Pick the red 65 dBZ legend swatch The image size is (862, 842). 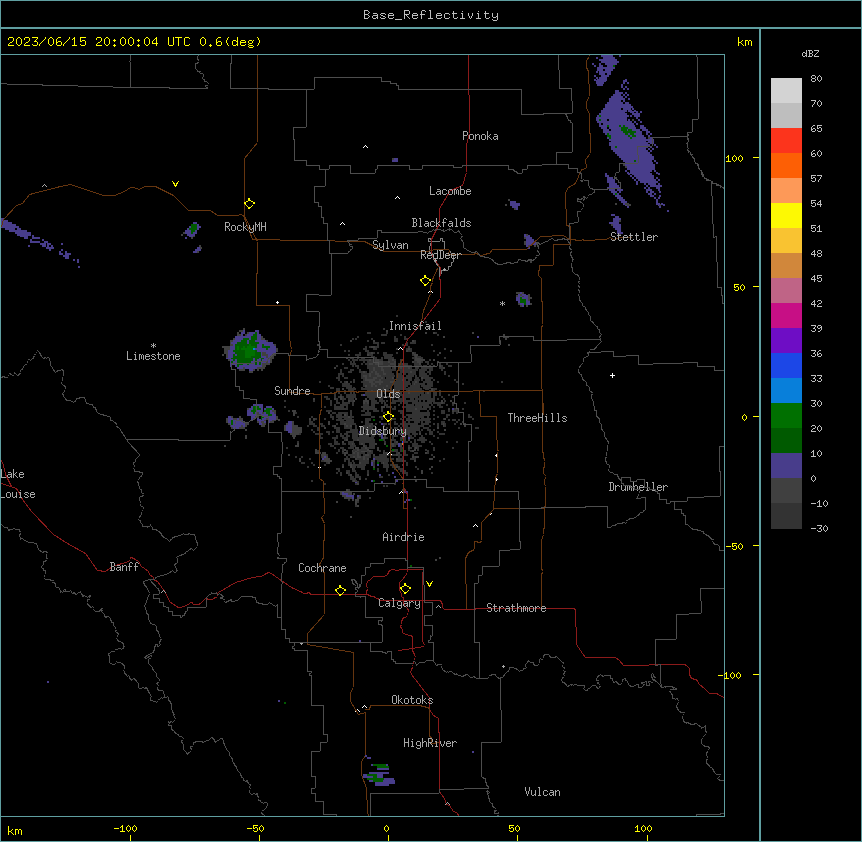786,141
